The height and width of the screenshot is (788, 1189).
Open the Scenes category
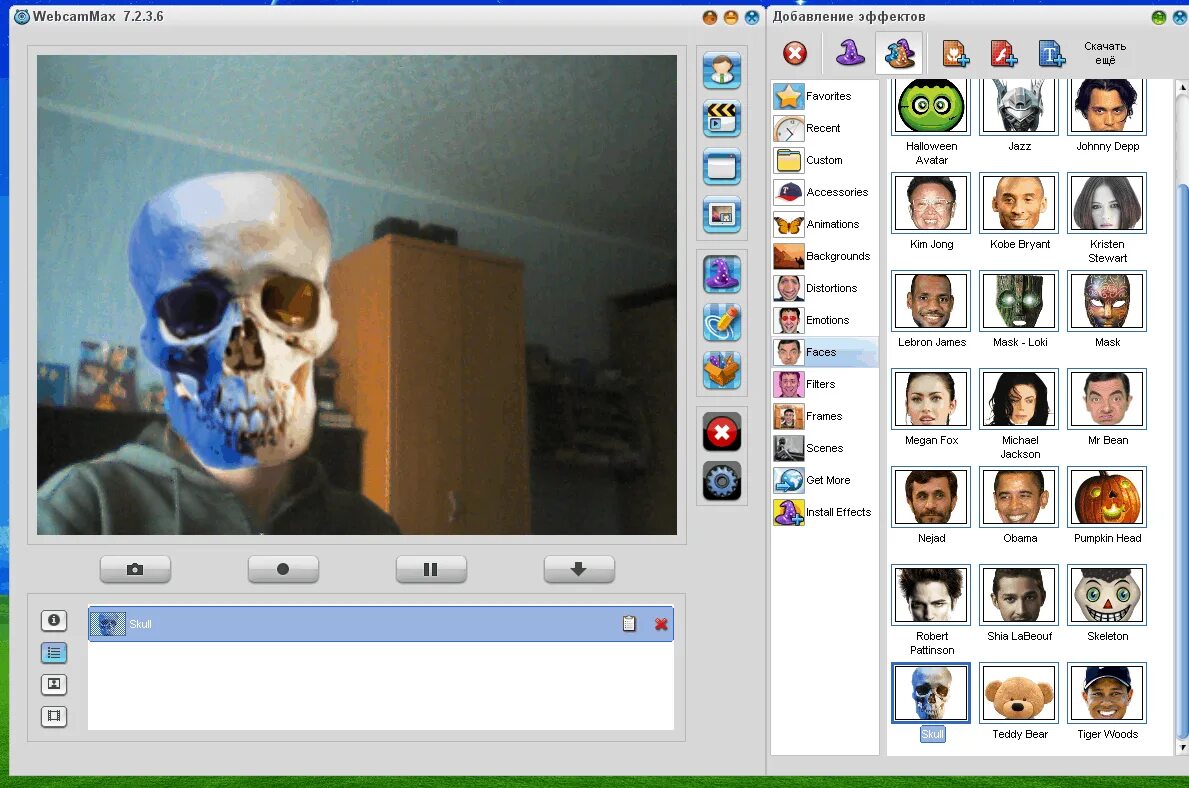click(x=825, y=448)
